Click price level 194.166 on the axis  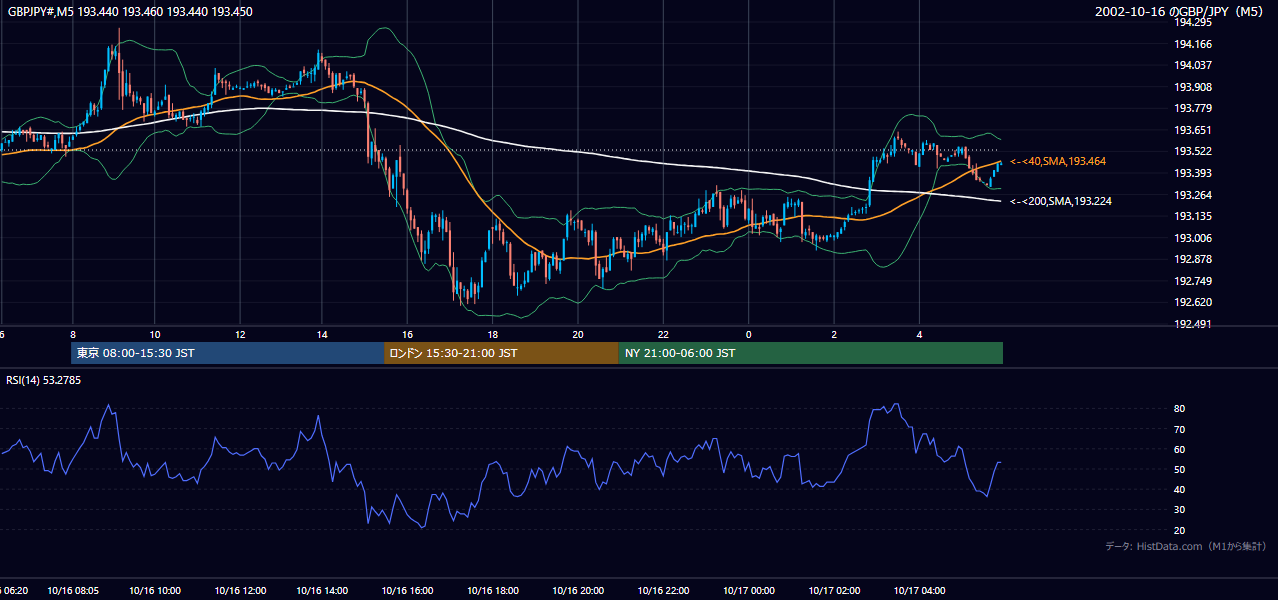1193,44
